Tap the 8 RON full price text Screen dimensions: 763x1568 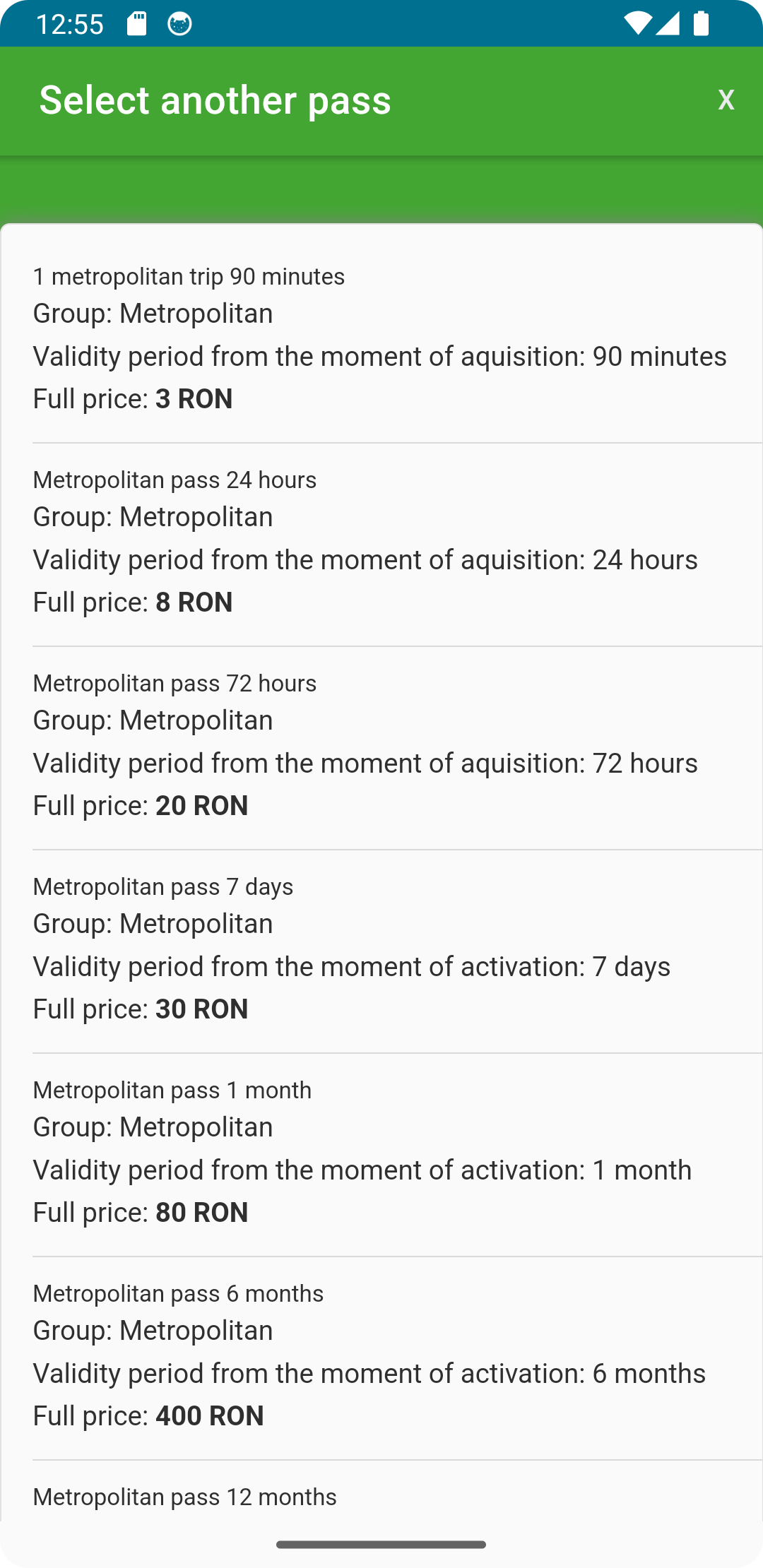194,602
